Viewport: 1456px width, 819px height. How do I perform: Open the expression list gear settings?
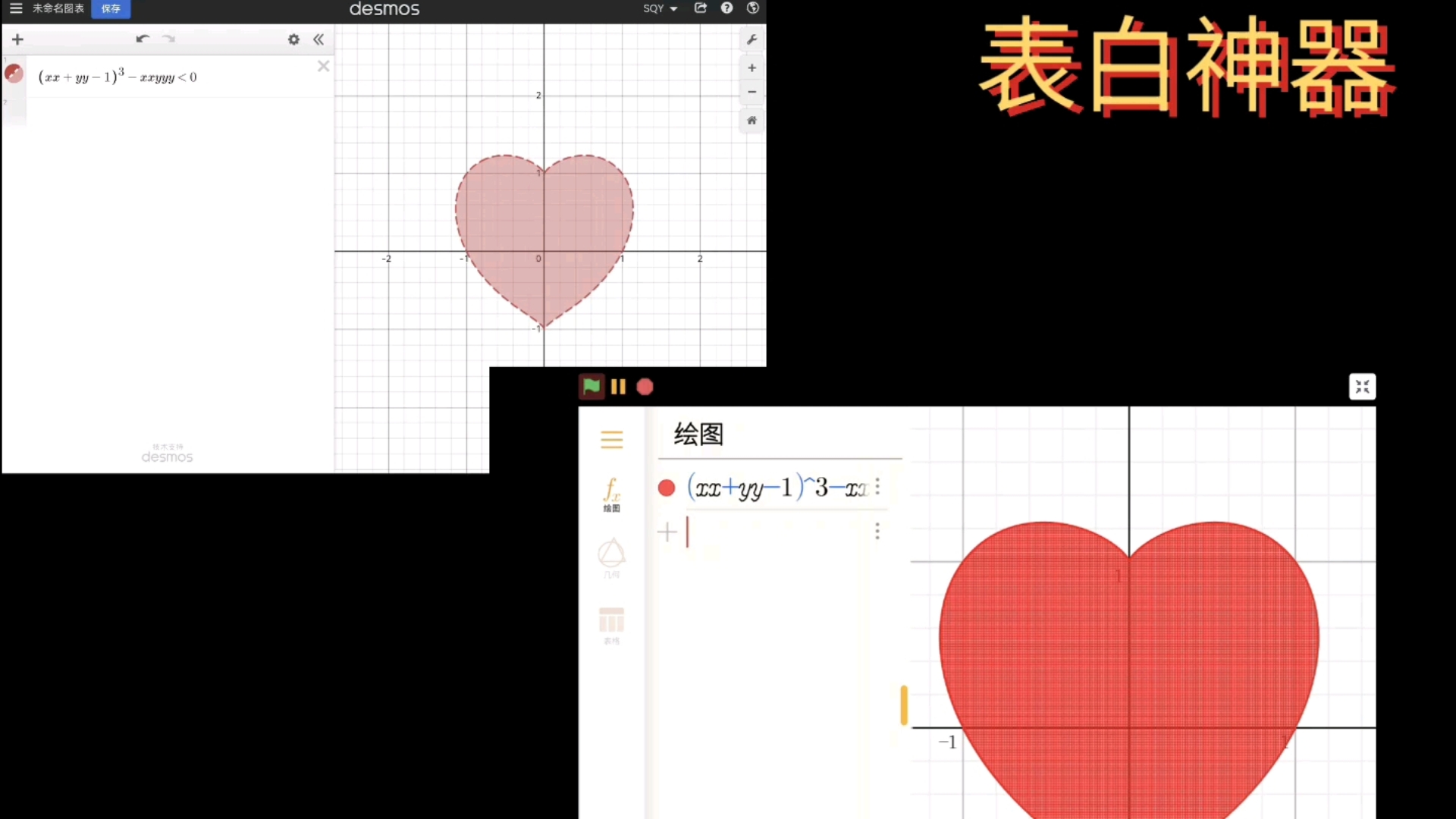[x=293, y=39]
